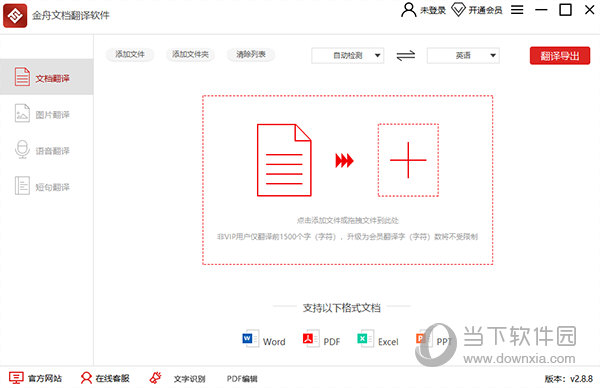Click the official website monitor icon
Image resolution: width=600 pixels, height=388 pixels.
(x=16, y=378)
